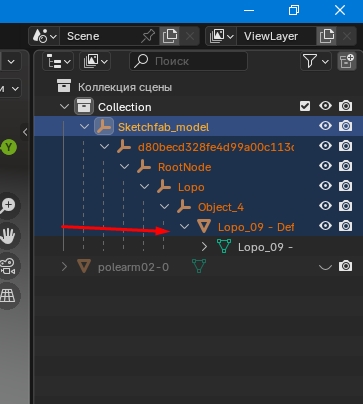Open the outliner display mode dropdown
This screenshot has height=404, width=363.
point(95,61)
